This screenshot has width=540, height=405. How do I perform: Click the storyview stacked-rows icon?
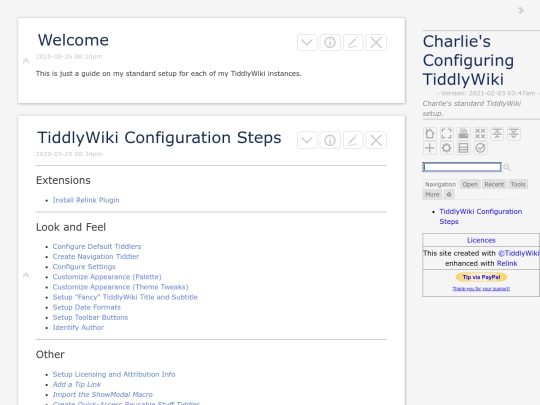[463, 148]
